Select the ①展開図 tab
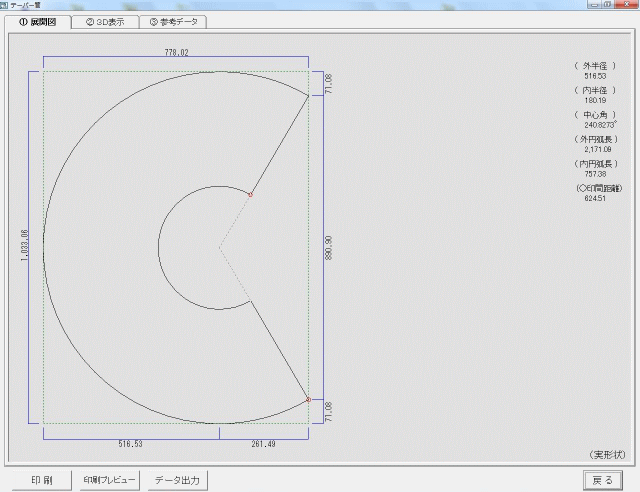 coord(38,22)
